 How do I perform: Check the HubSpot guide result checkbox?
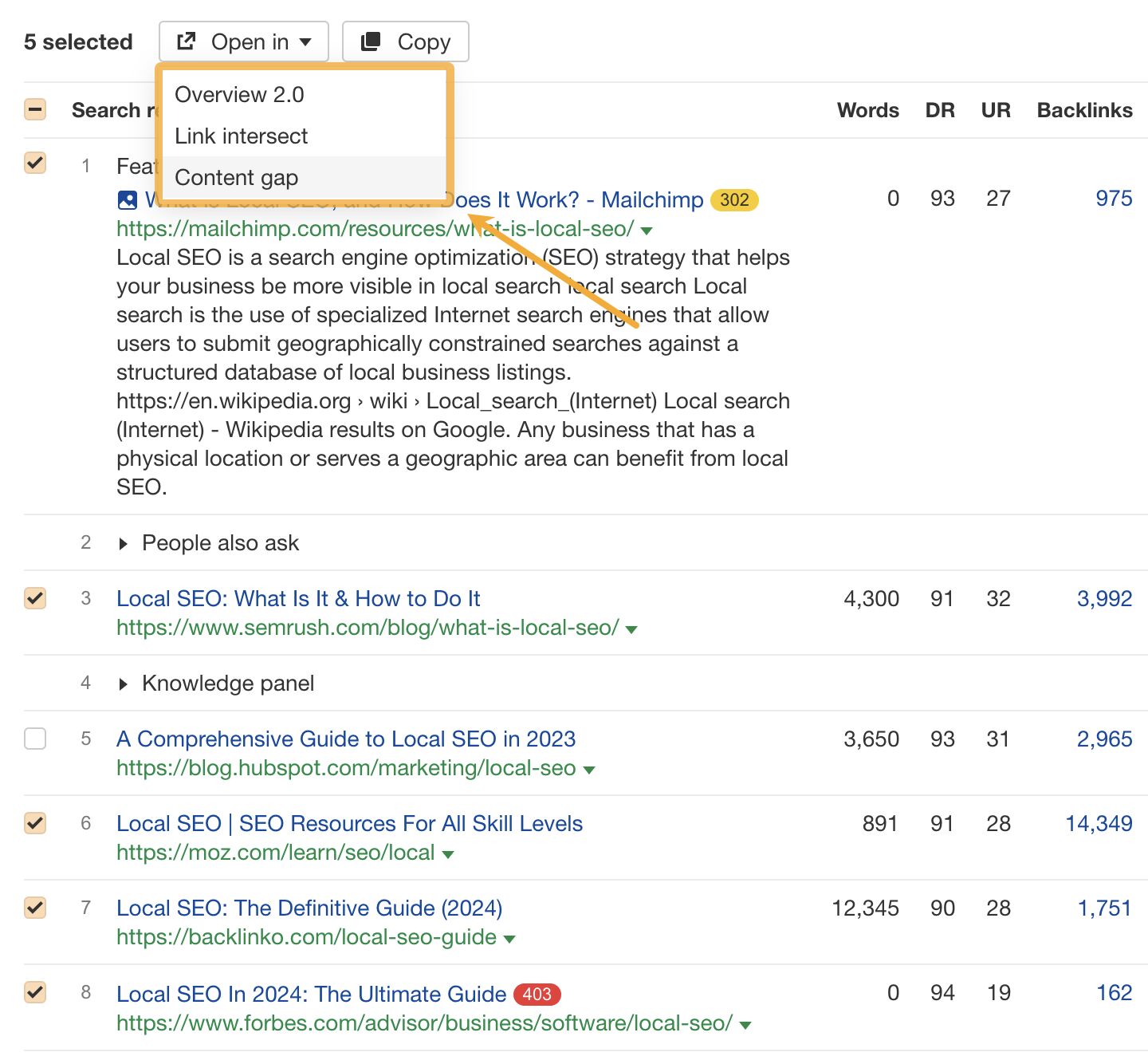pos(34,739)
